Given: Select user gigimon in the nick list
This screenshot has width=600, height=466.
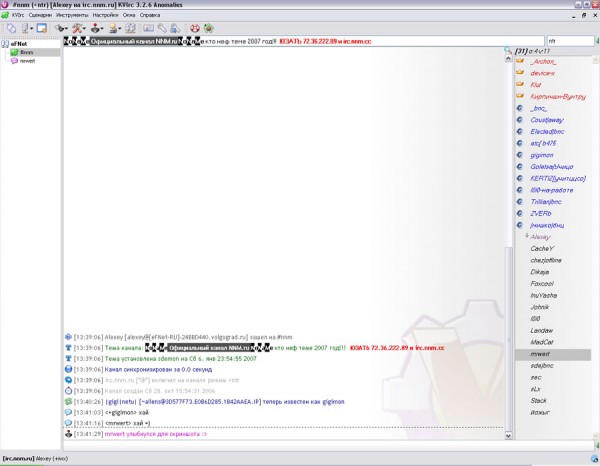Looking at the screenshot, I should [x=541, y=155].
